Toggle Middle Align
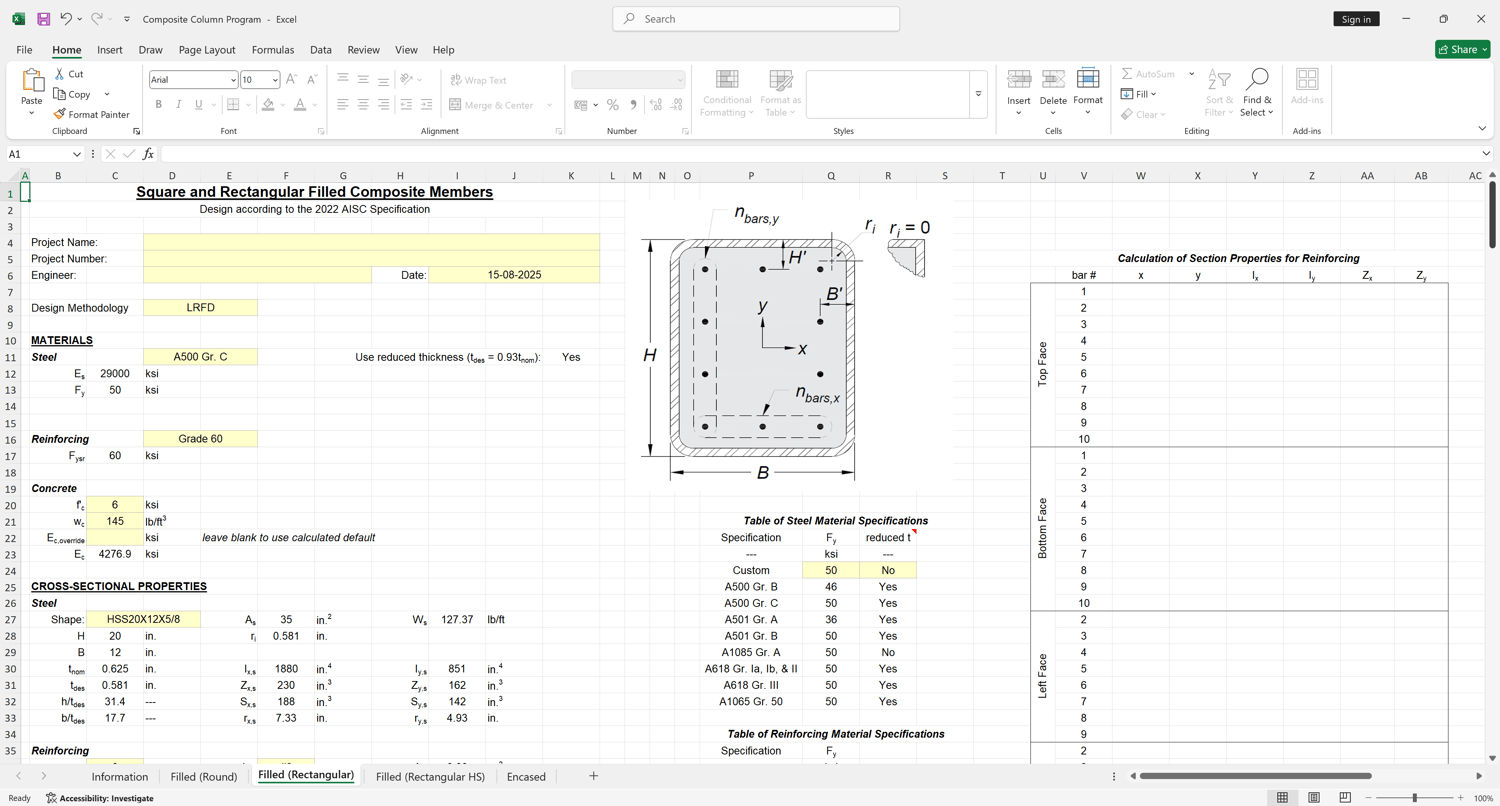The width and height of the screenshot is (1500, 806). (363, 80)
